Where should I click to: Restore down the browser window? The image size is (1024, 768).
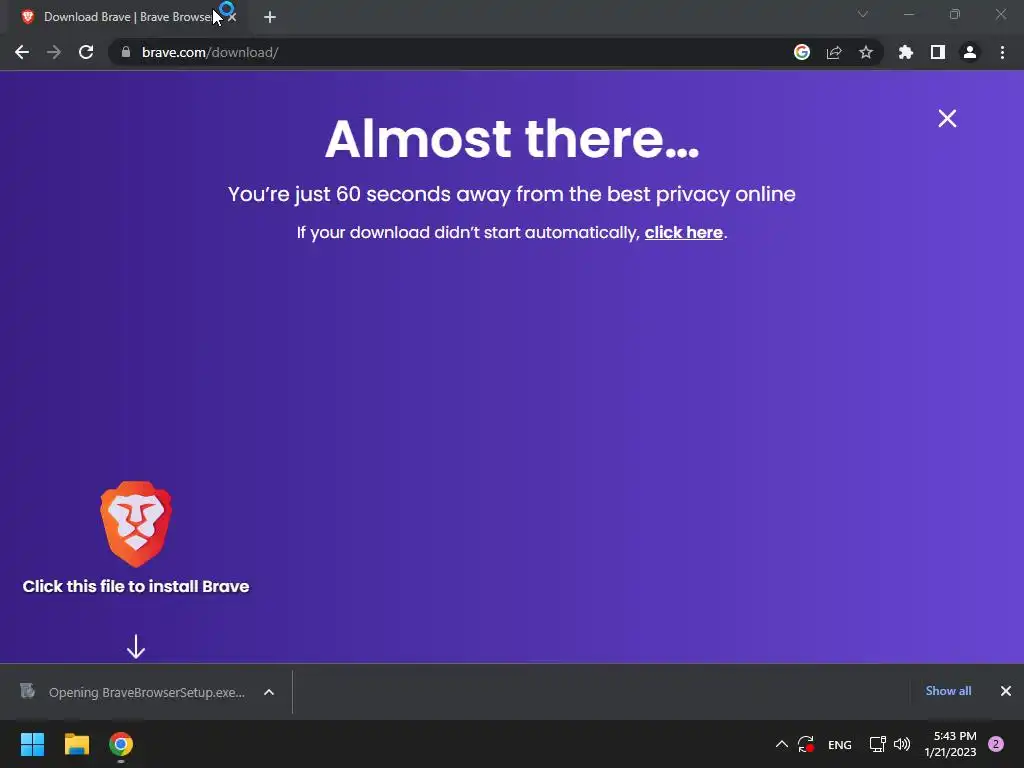[x=955, y=14]
